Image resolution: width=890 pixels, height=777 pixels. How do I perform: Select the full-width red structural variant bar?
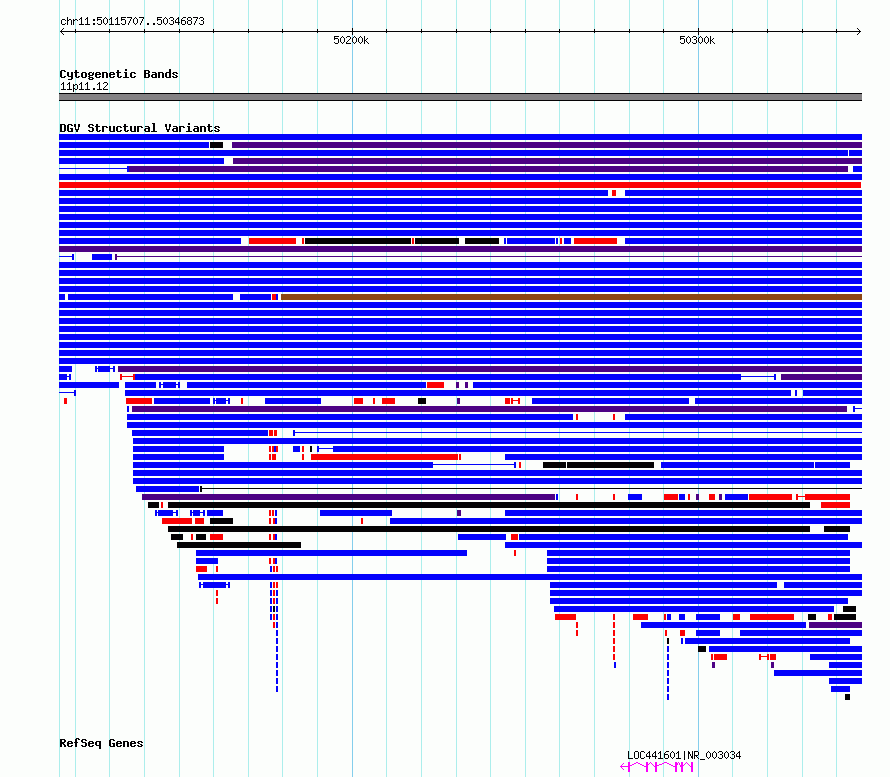(x=460, y=185)
